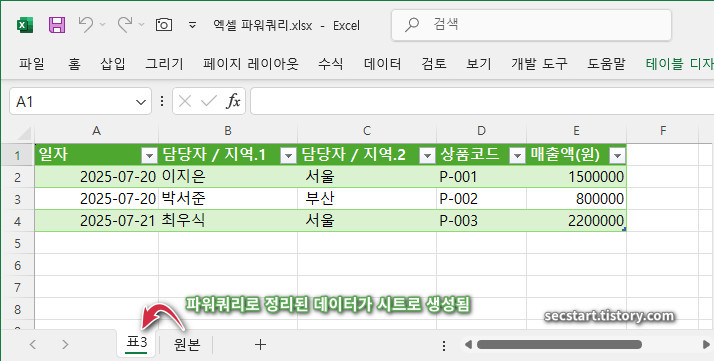
Task: Click the cell showing 1500000
Action: (x=576, y=177)
